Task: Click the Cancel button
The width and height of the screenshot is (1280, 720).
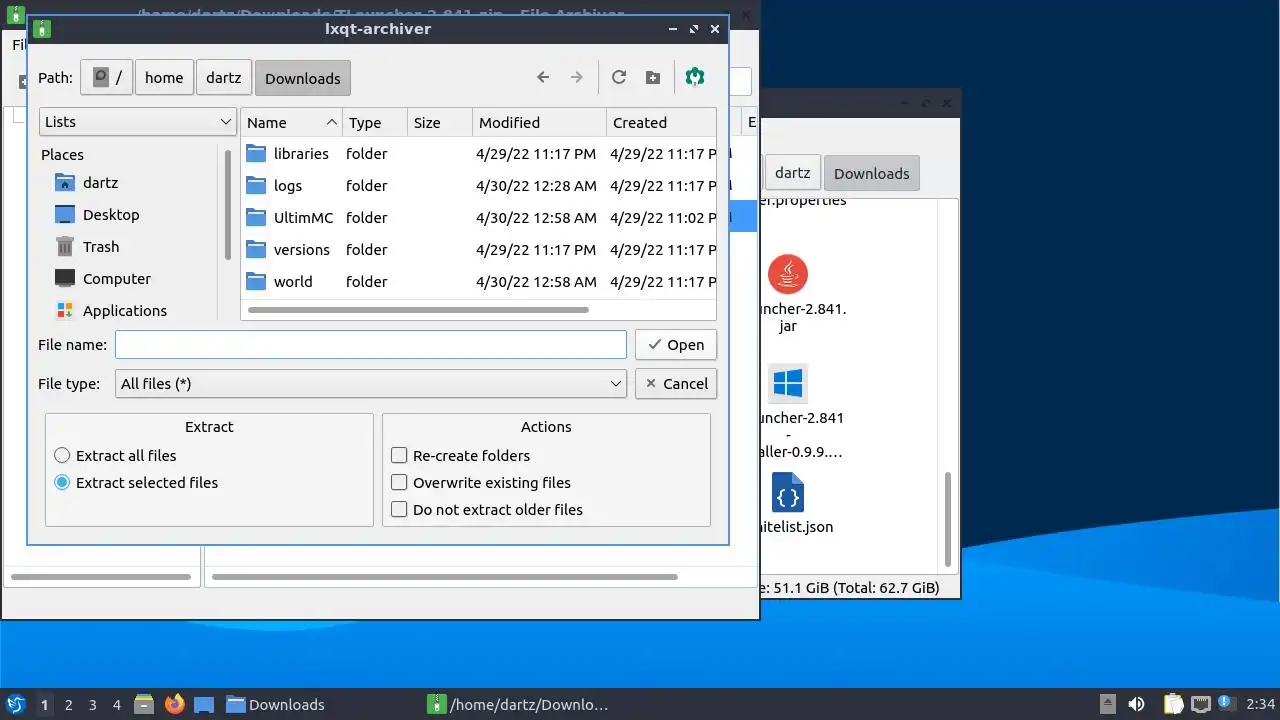Action: point(676,384)
